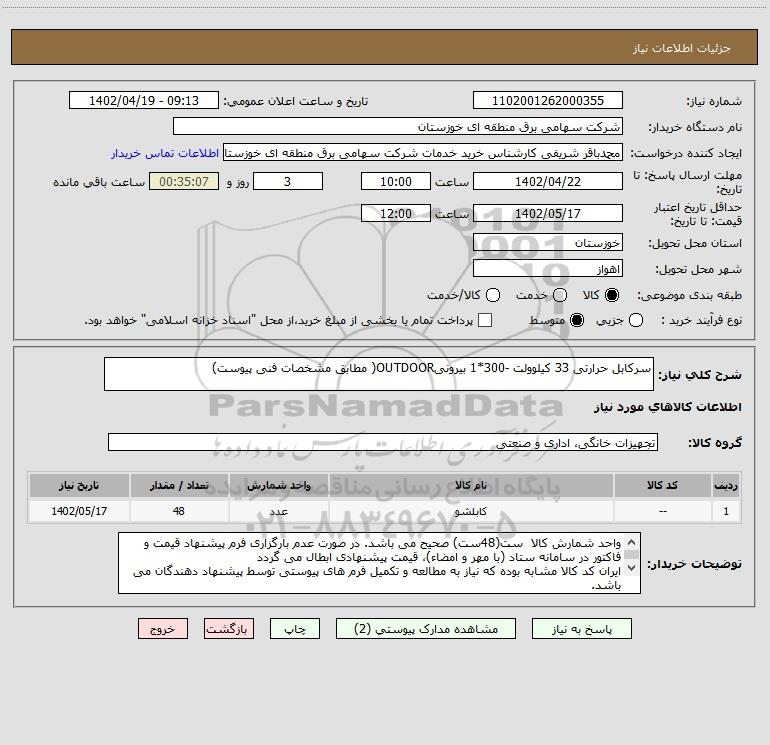The image size is (770, 745).
Task: Click the need number field 1102001262000355
Action: (x=548, y=101)
